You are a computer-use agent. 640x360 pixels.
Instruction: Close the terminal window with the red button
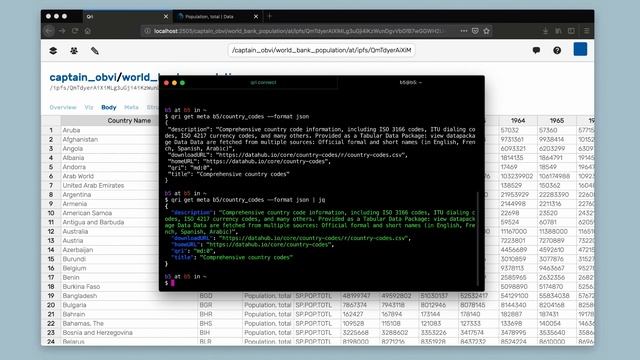point(166,83)
